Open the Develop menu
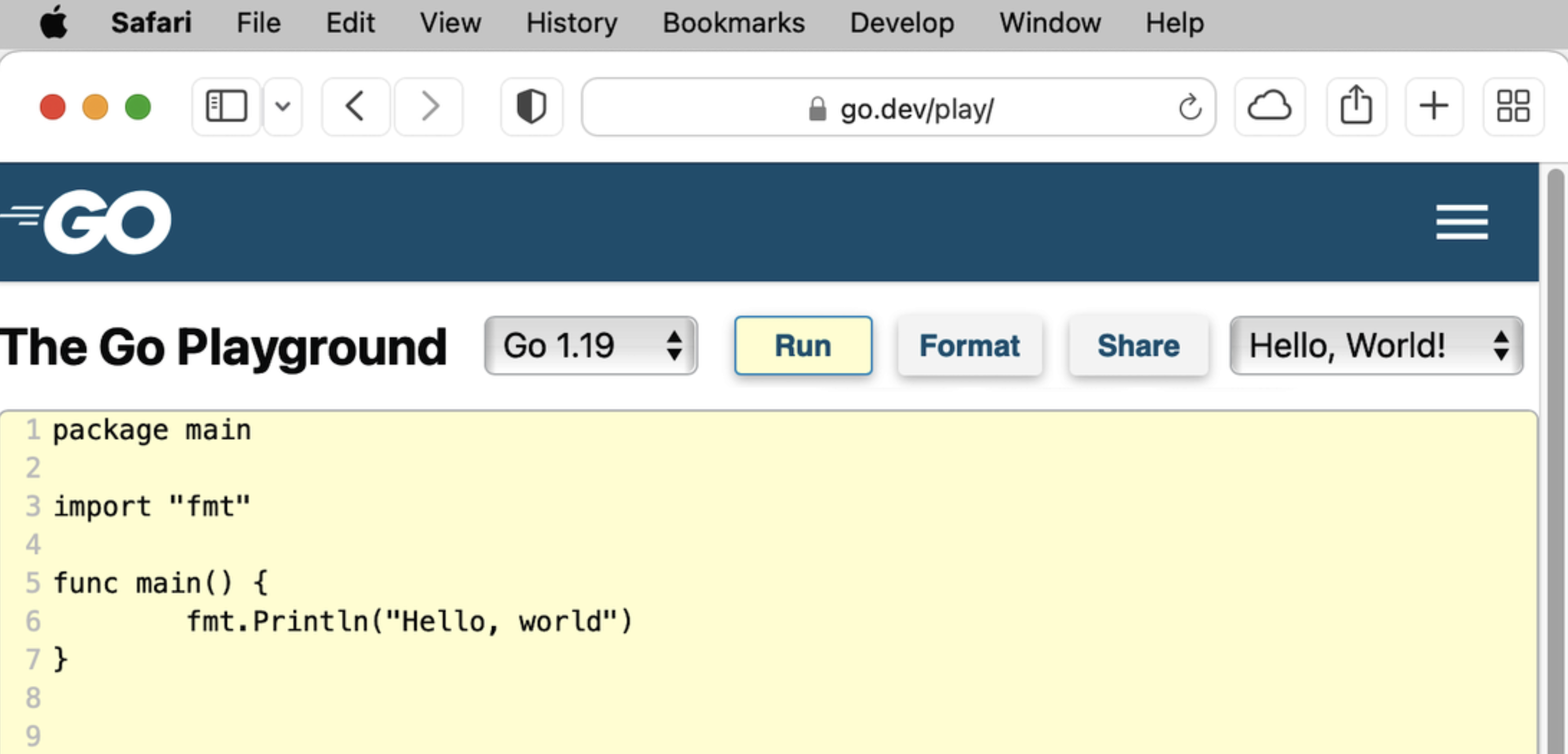 [x=901, y=22]
